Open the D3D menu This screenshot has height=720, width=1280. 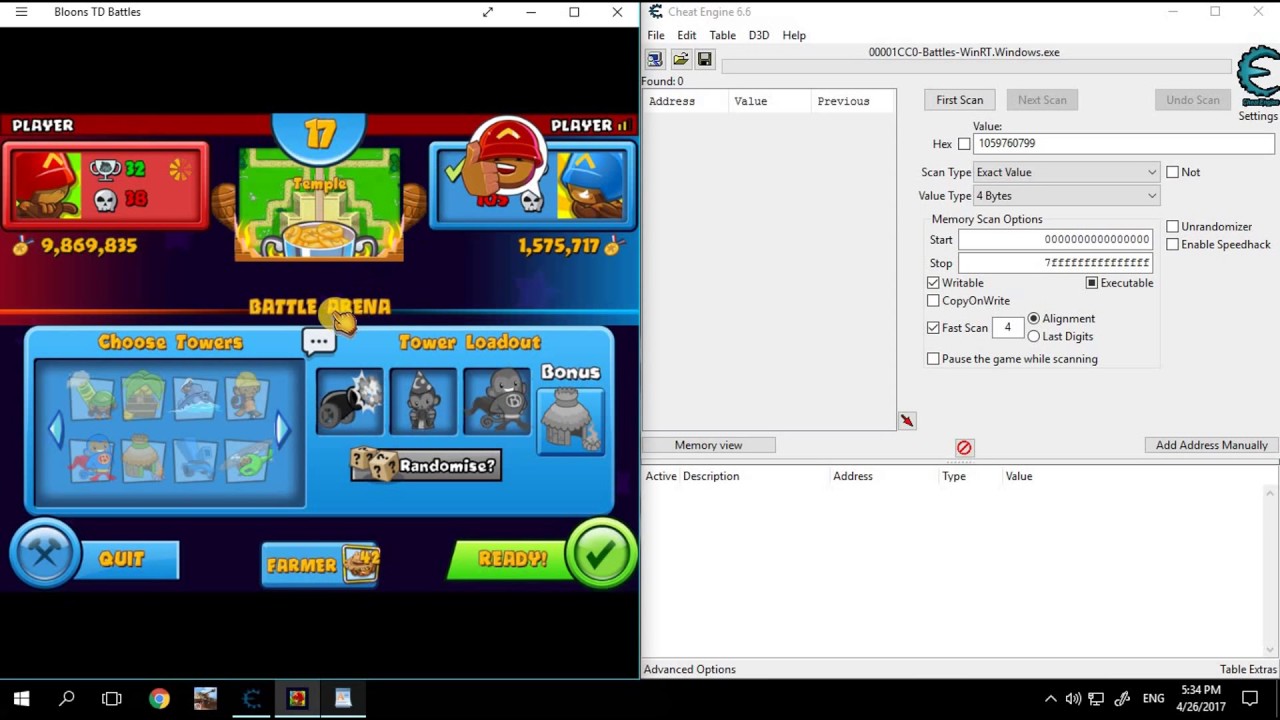pyautogui.click(x=759, y=35)
